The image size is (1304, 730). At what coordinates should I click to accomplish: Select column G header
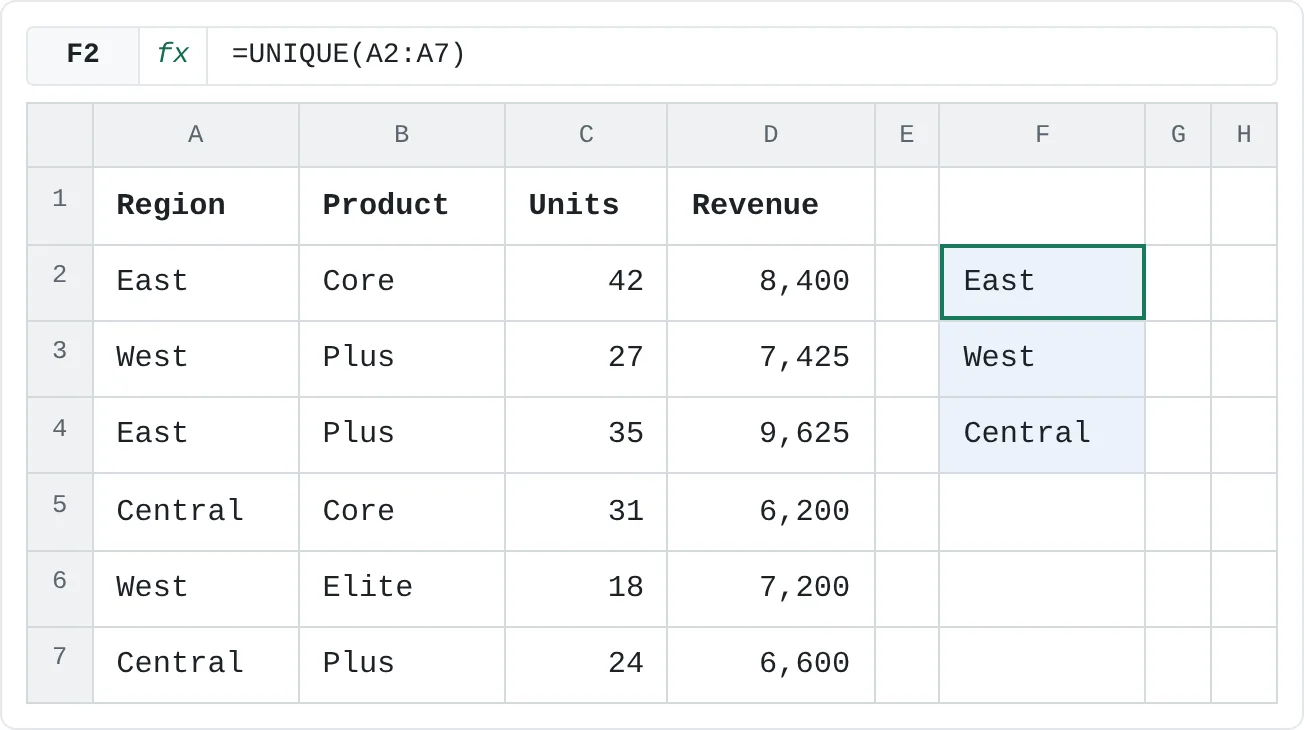(x=1178, y=134)
